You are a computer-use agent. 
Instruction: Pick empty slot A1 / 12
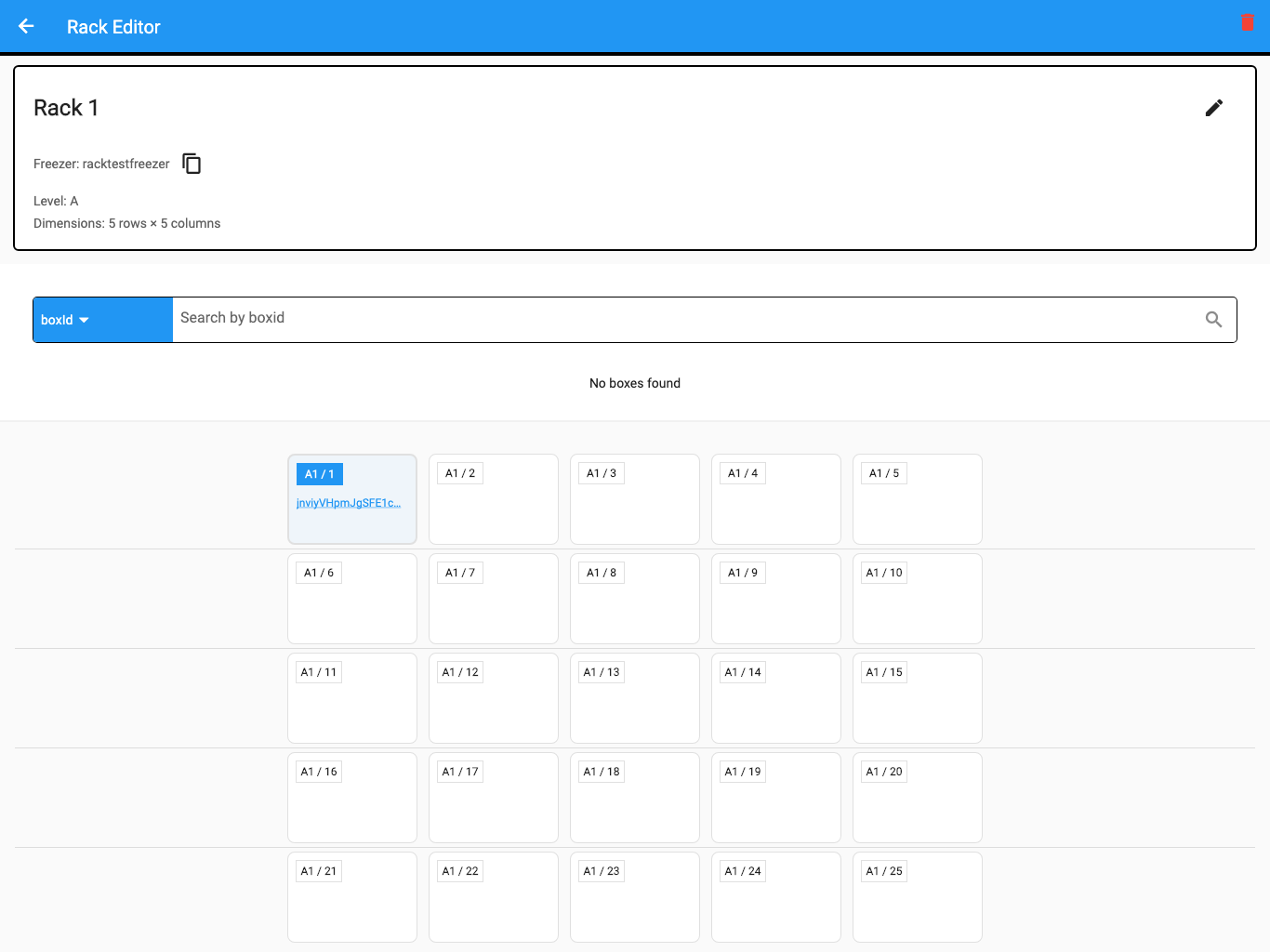[x=494, y=698]
